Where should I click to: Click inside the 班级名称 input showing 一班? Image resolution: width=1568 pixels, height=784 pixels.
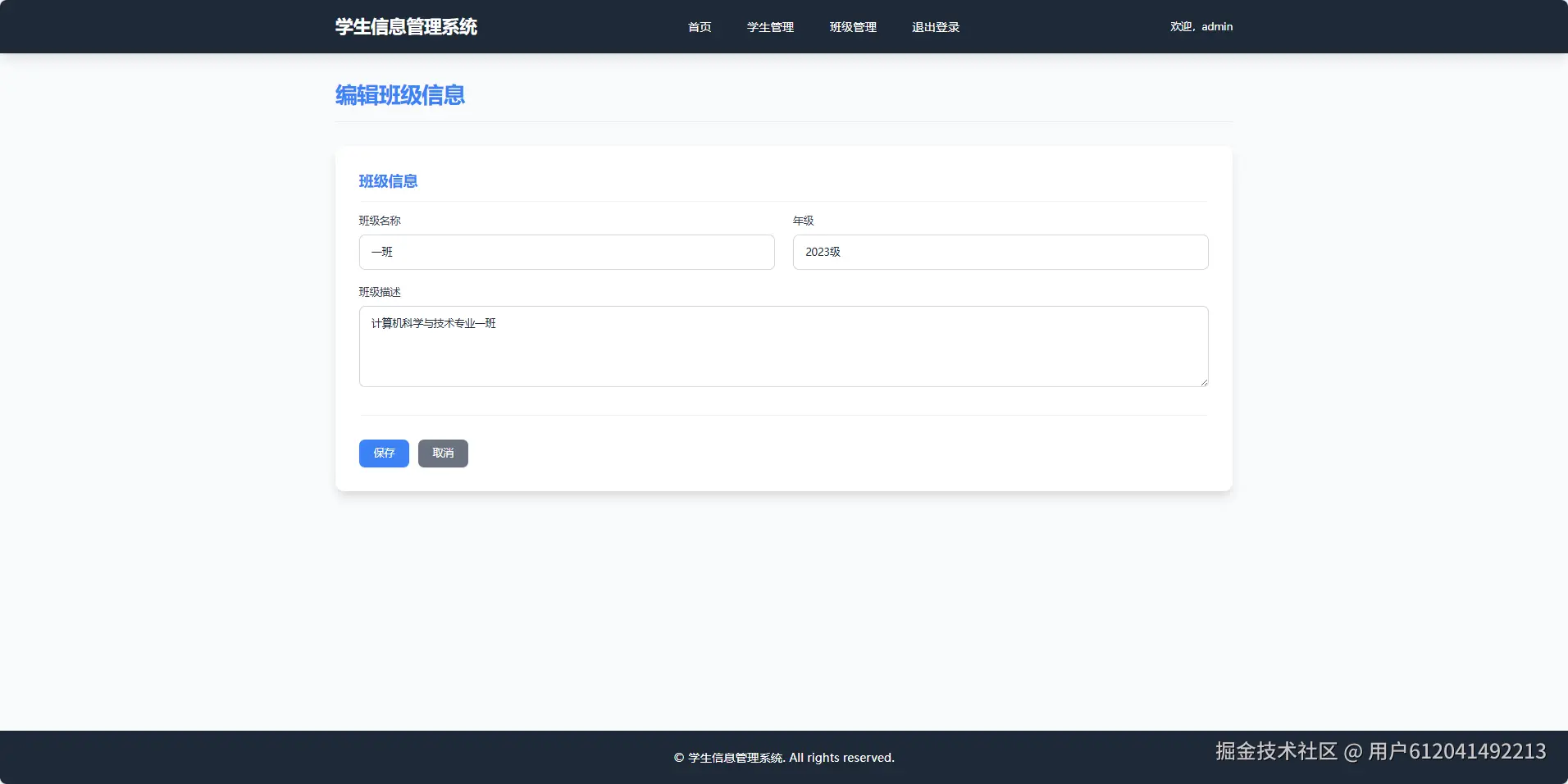pos(566,252)
